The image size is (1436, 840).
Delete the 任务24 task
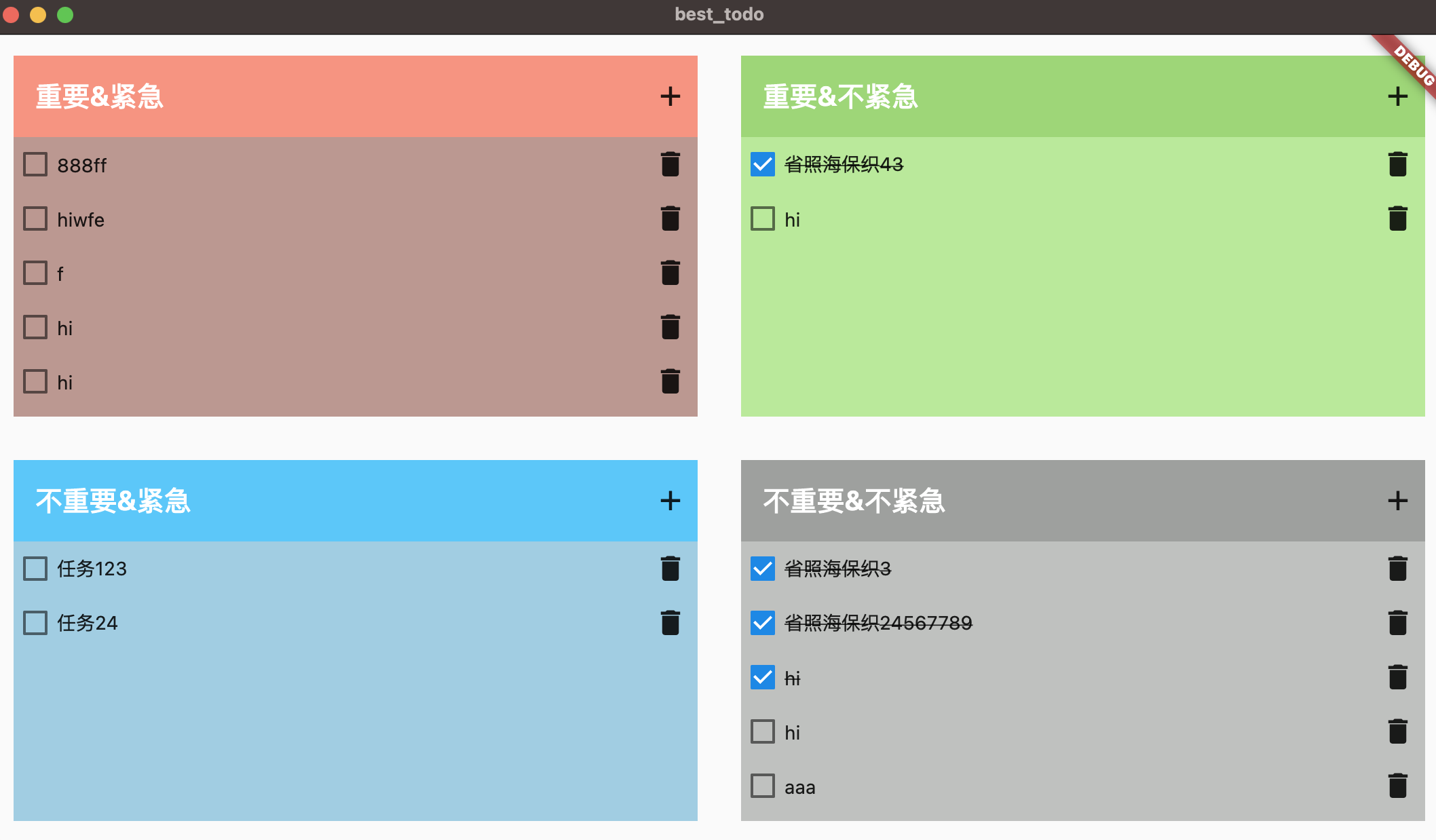[670, 623]
